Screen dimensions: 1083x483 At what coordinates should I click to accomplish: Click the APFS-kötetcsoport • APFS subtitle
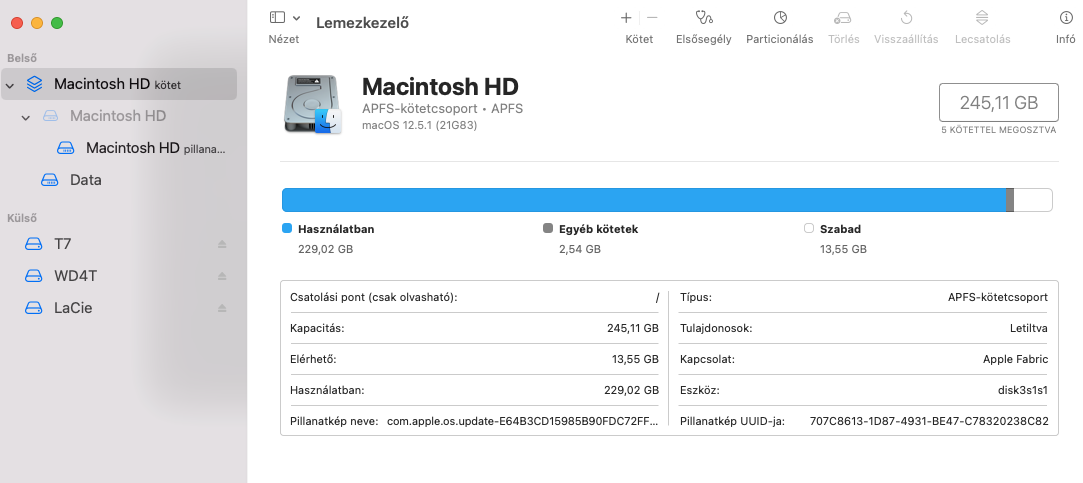click(442, 108)
